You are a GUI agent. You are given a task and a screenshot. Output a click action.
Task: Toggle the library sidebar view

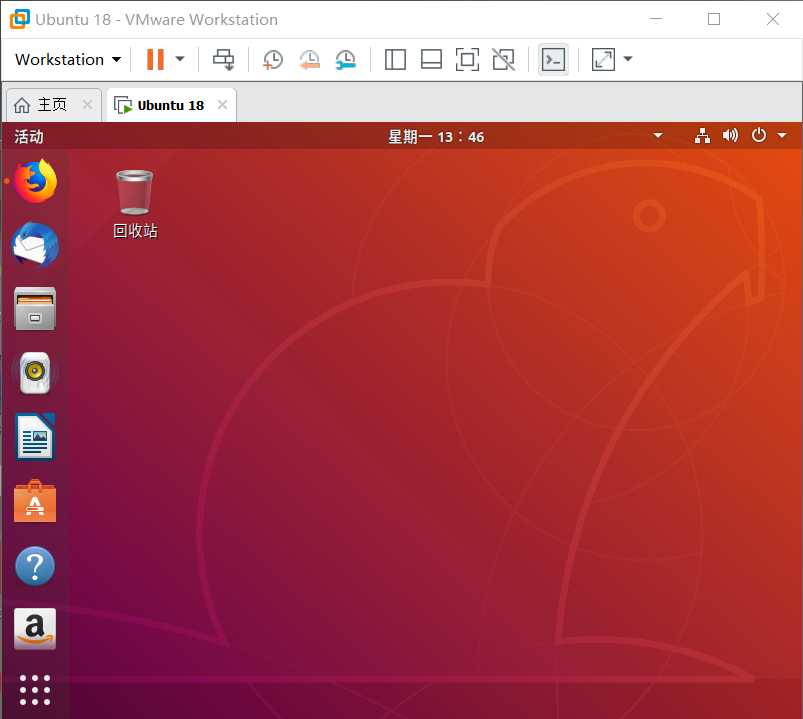click(395, 59)
